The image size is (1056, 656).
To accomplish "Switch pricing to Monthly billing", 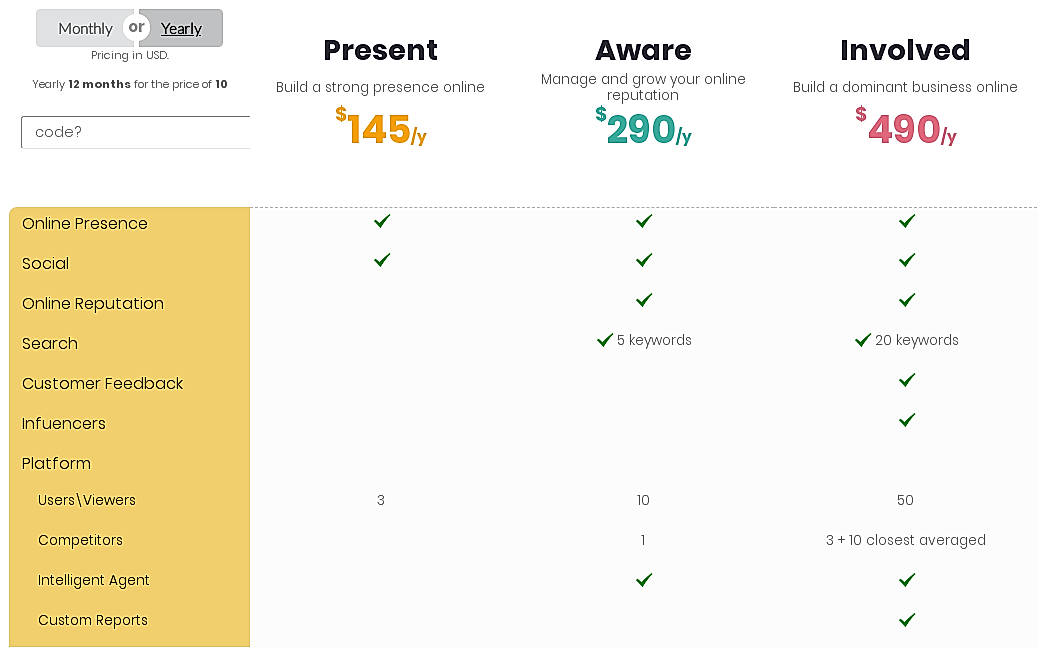I will [x=84, y=29].
